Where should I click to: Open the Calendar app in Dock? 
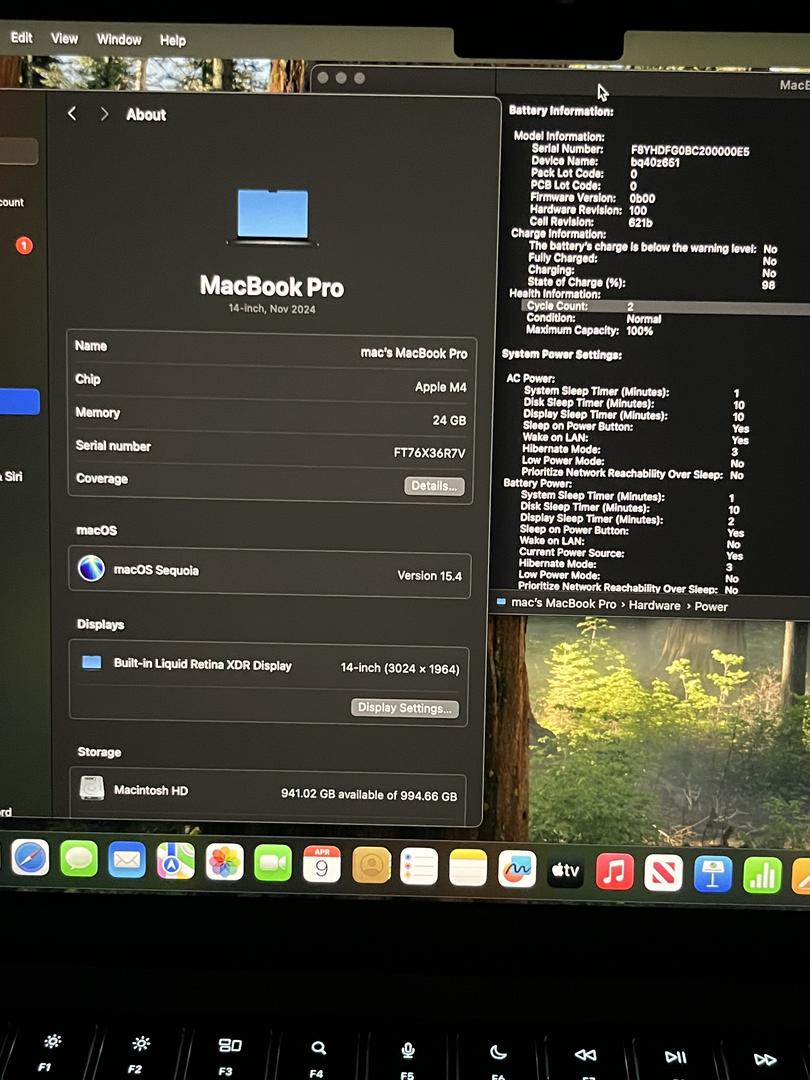(x=322, y=864)
